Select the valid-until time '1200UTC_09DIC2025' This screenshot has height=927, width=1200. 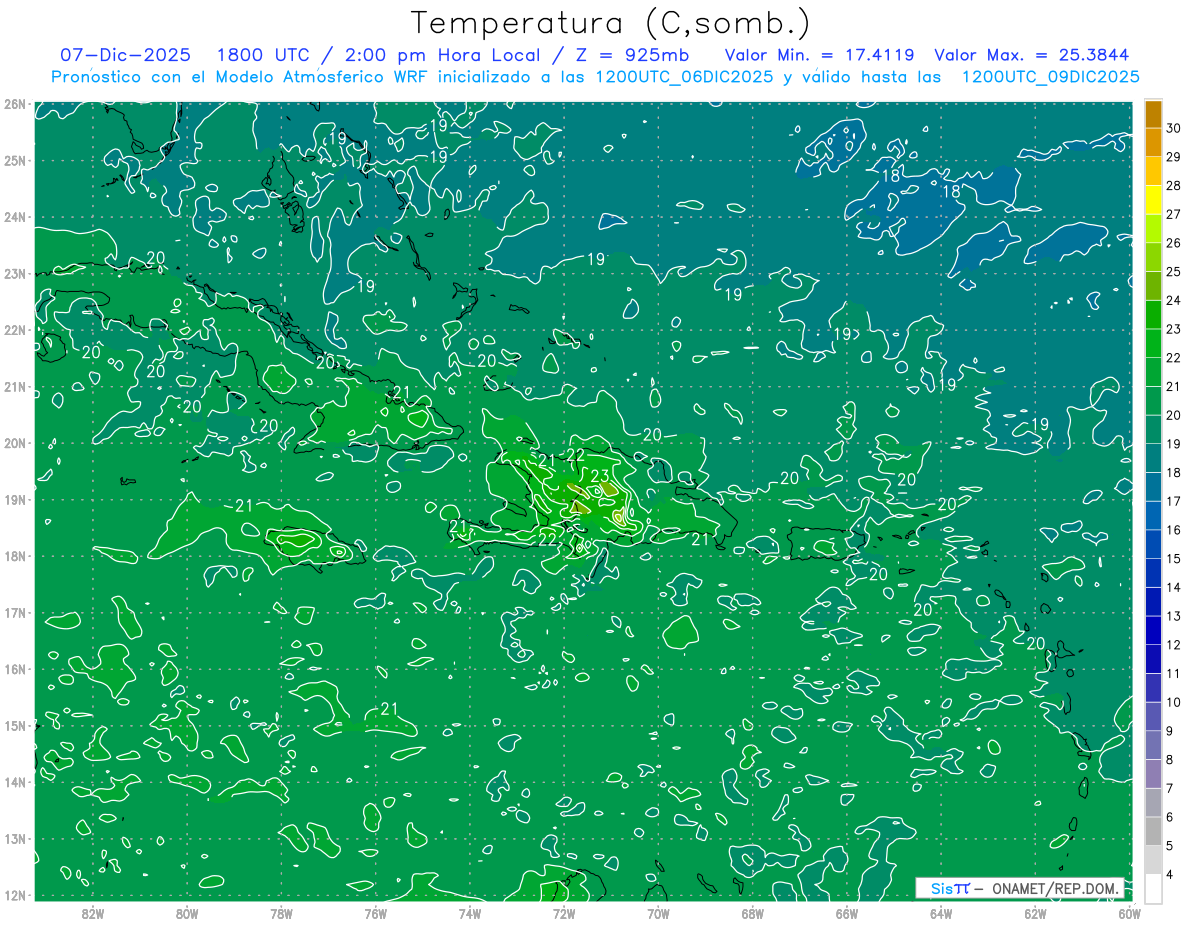1050,77
